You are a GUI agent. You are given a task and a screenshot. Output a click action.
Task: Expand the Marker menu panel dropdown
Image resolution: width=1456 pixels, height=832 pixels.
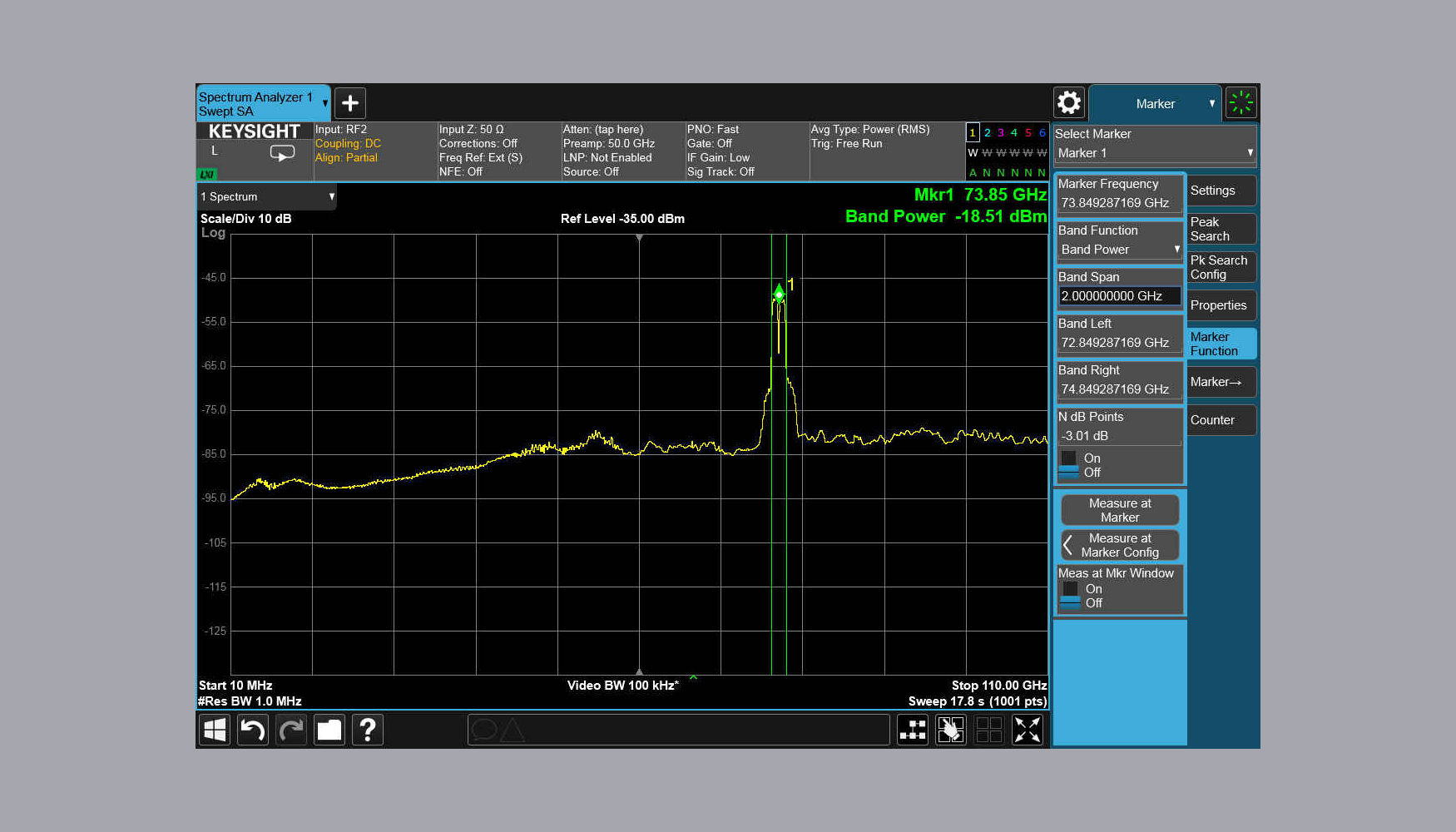1211,104
